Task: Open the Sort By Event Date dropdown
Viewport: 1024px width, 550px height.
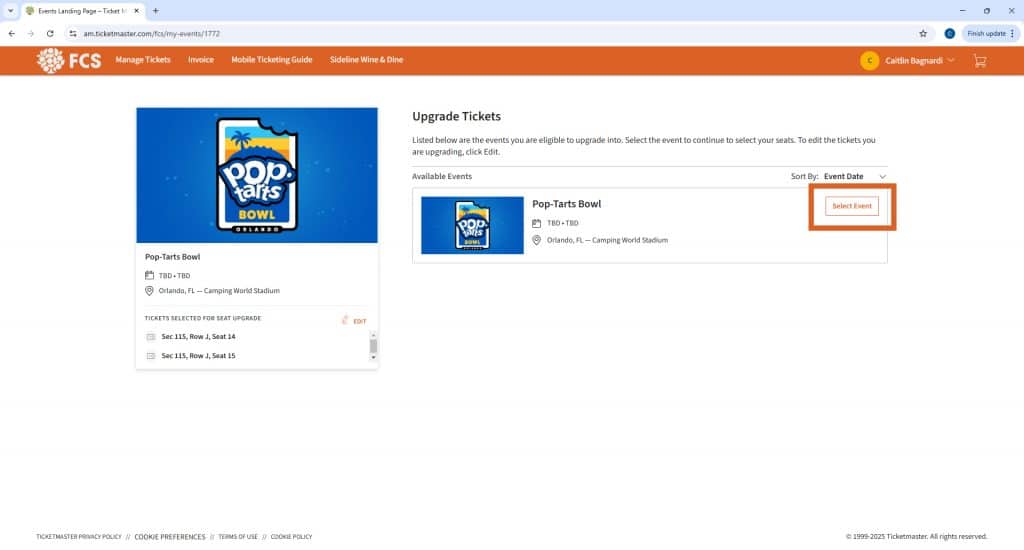Action: 855,176
